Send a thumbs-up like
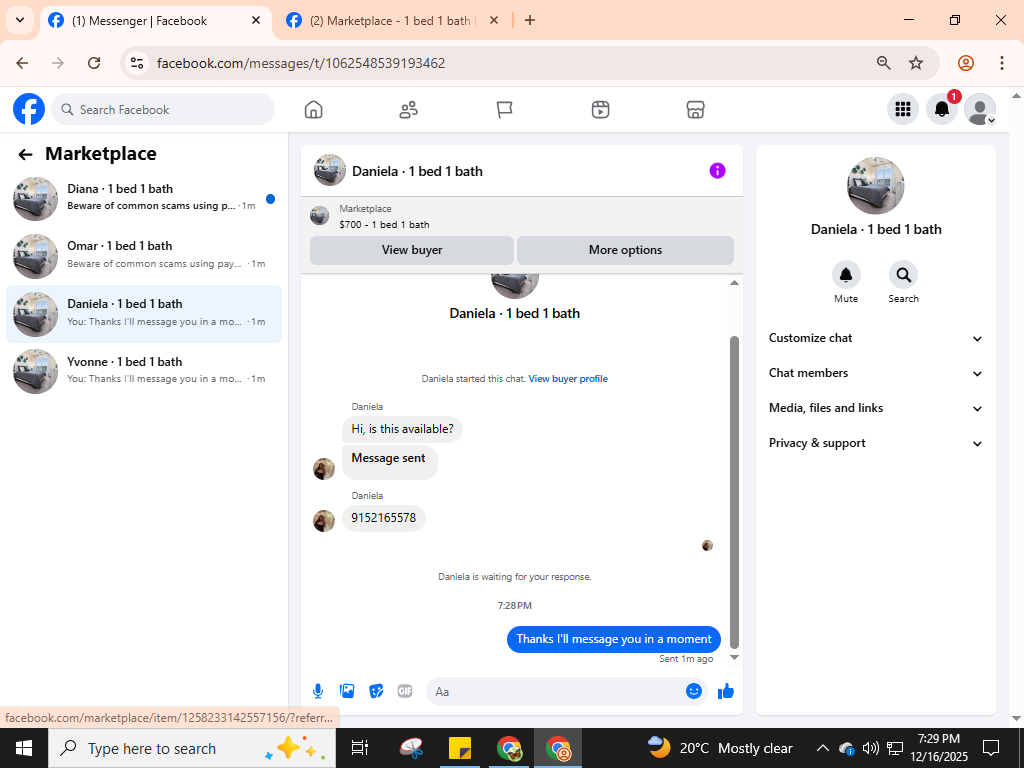Screen dimensions: 1024x768 [x=726, y=691]
